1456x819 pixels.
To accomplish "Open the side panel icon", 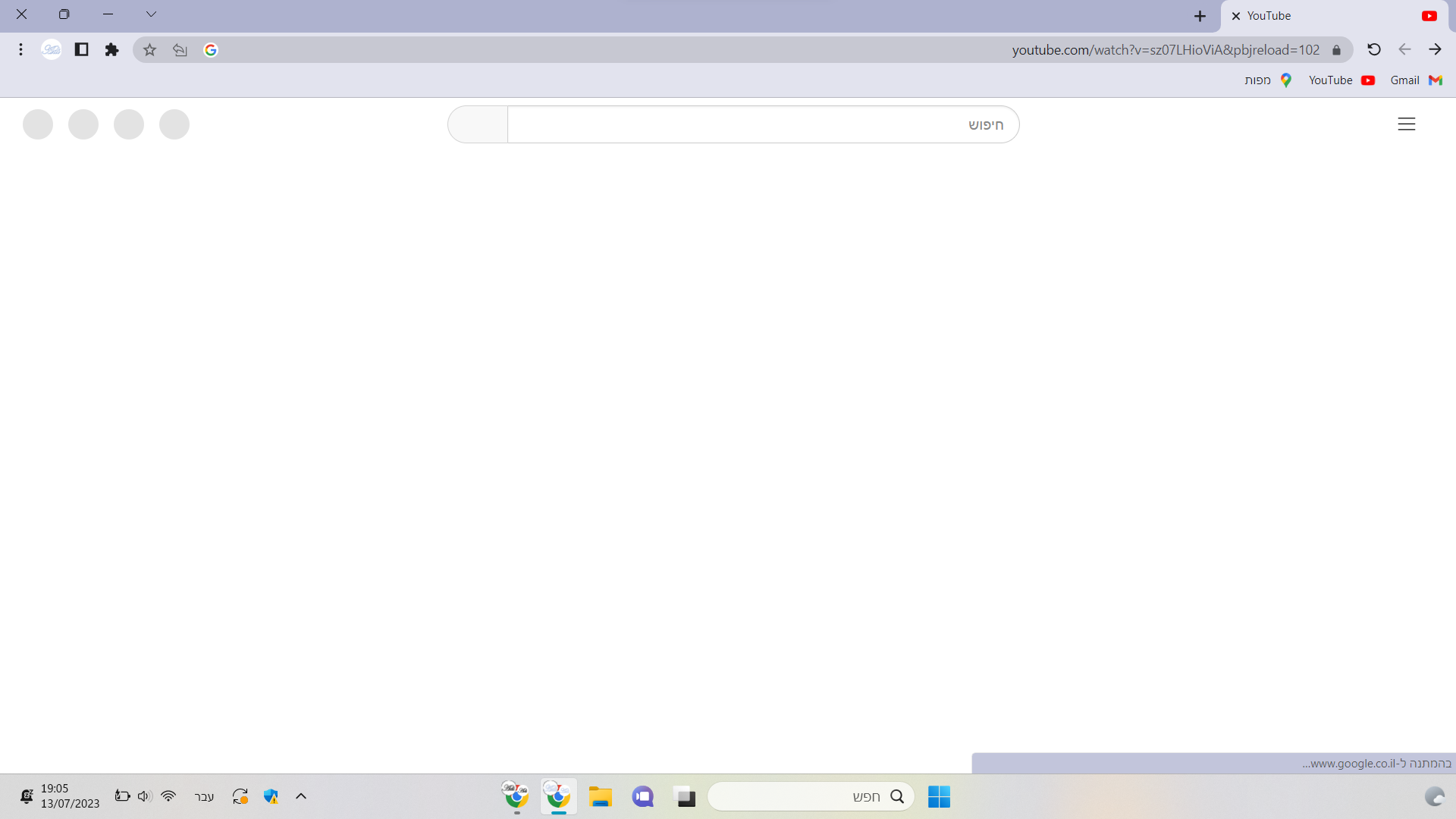I will coord(82,50).
